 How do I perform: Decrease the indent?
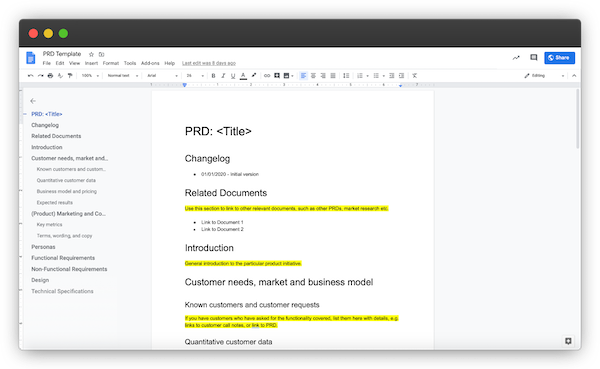[x=391, y=76]
